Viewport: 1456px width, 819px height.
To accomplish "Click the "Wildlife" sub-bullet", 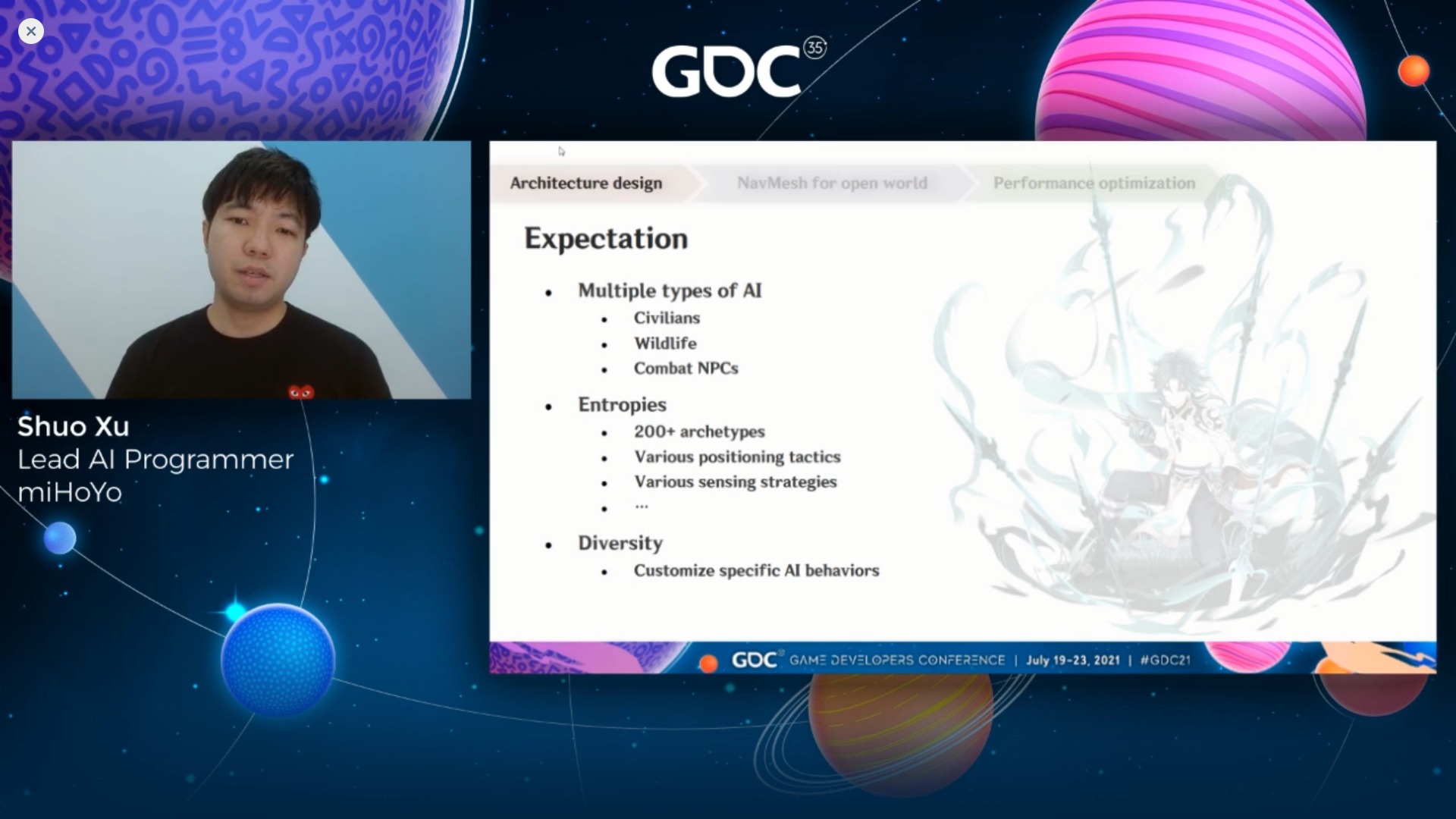I will tap(665, 343).
